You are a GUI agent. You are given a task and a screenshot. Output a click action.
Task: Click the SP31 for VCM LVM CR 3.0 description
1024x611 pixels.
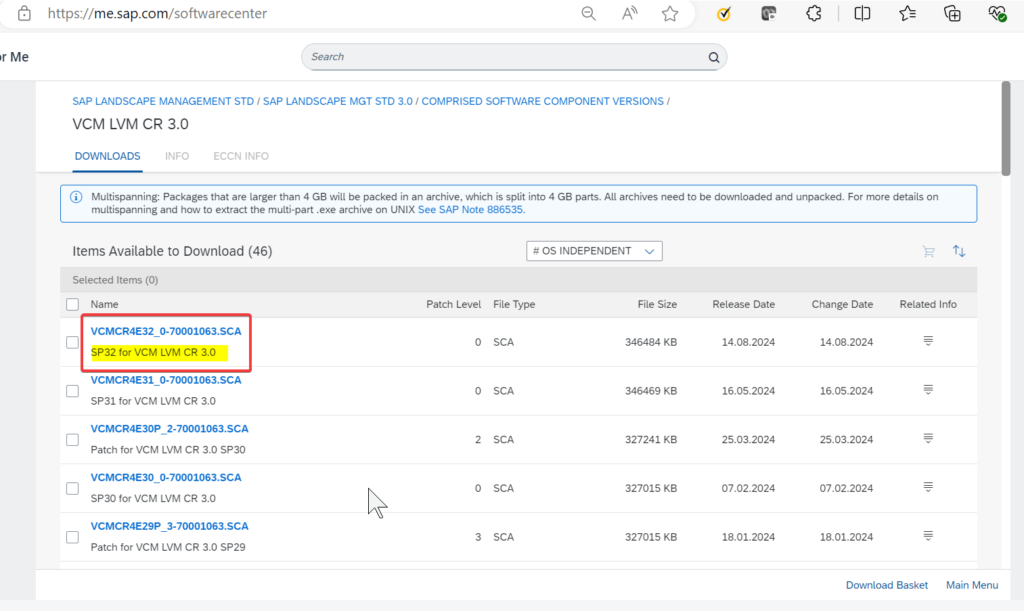click(x=153, y=401)
